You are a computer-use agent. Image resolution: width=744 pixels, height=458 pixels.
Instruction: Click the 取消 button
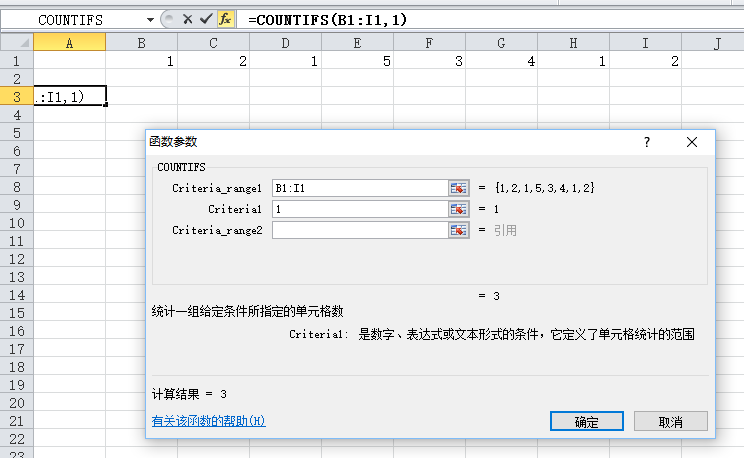click(670, 421)
